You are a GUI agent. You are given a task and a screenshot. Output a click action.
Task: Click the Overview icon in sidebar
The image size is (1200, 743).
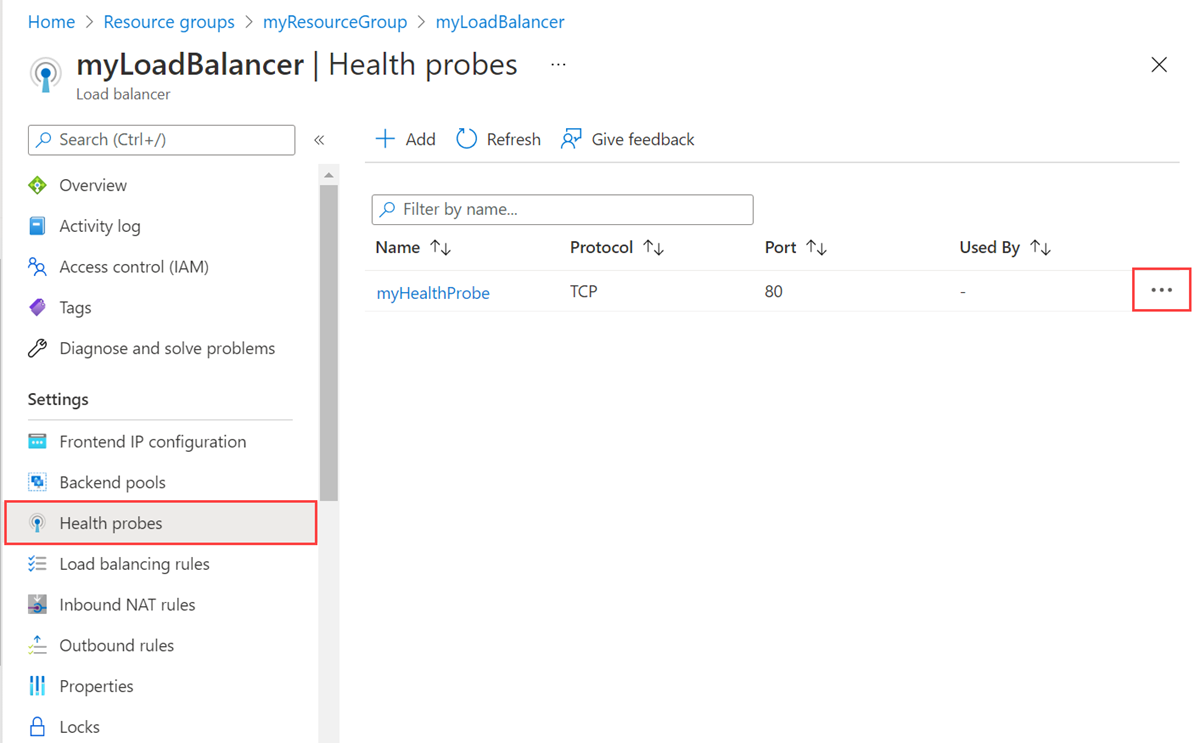point(37,185)
